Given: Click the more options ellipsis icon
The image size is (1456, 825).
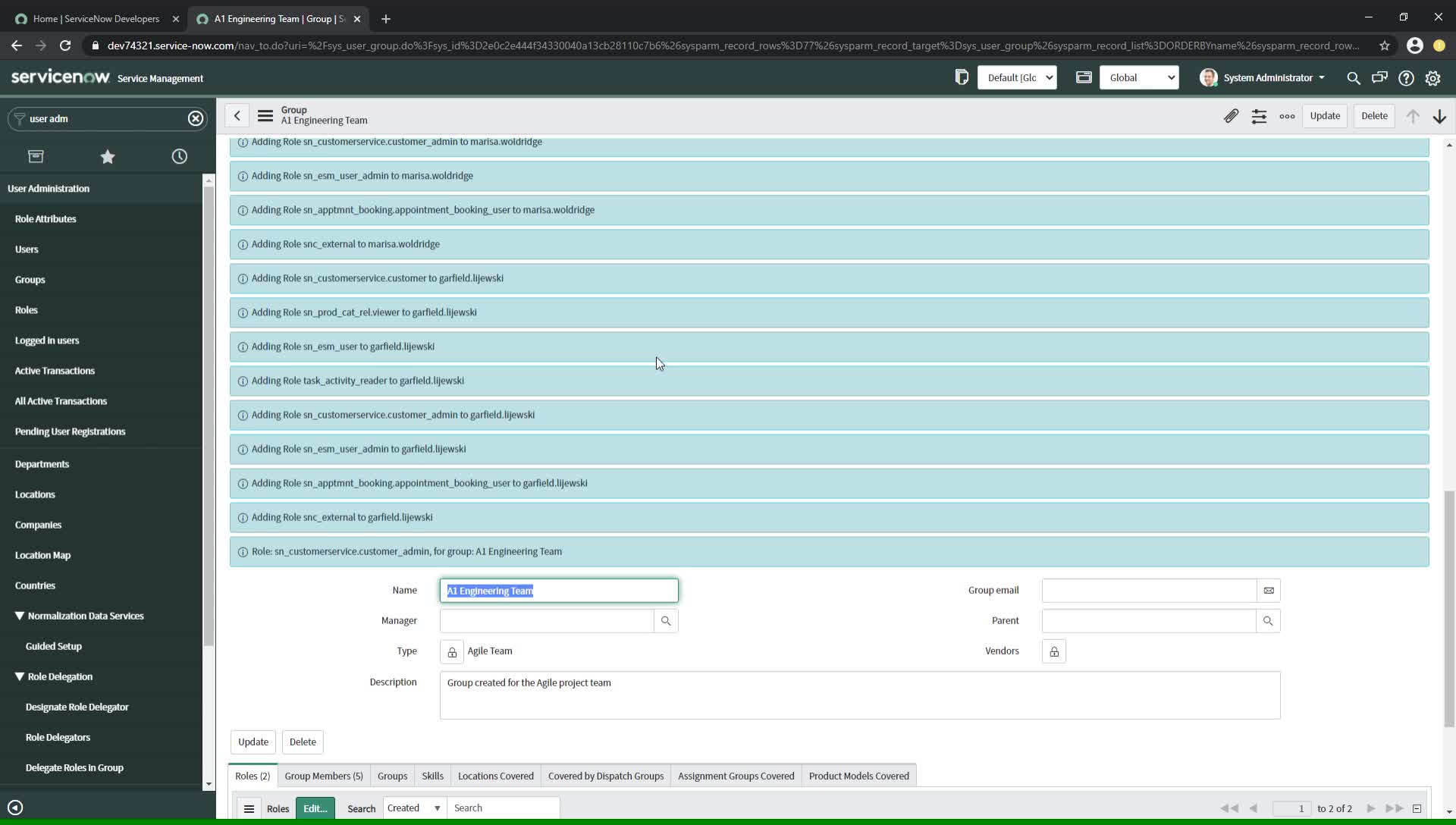Looking at the screenshot, I should tap(1287, 117).
